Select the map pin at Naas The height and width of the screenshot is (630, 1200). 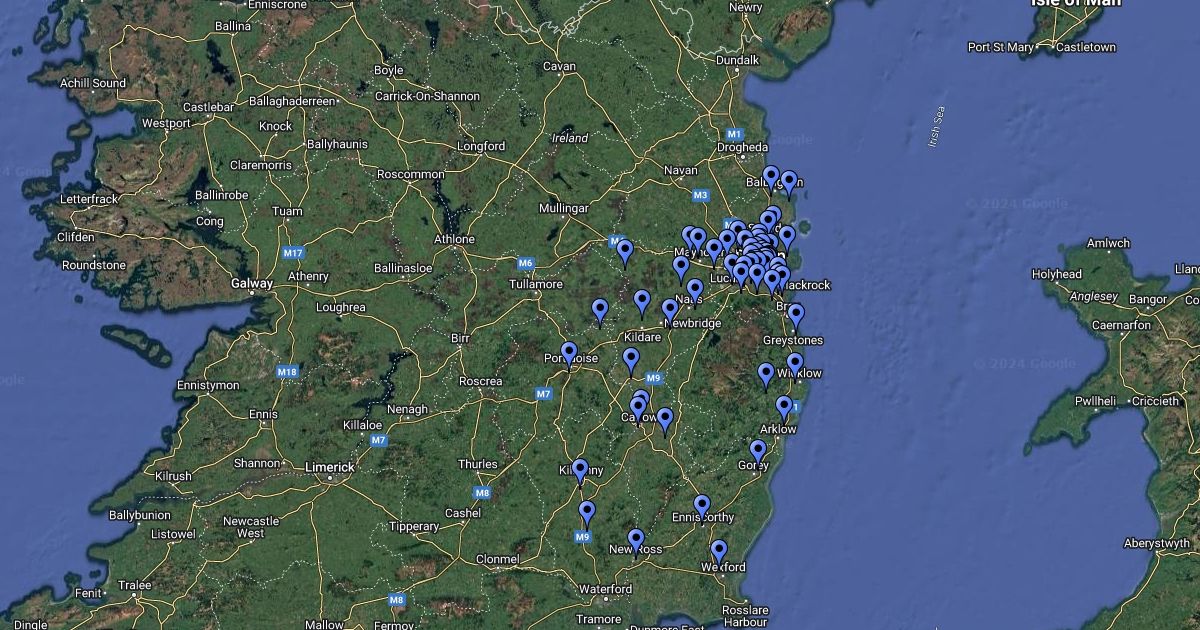click(695, 291)
